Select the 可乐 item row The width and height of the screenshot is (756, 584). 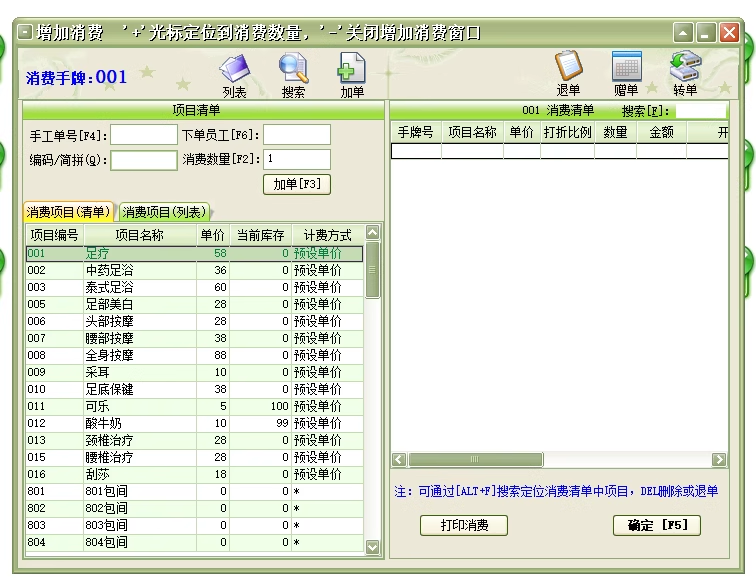click(194, 407)
